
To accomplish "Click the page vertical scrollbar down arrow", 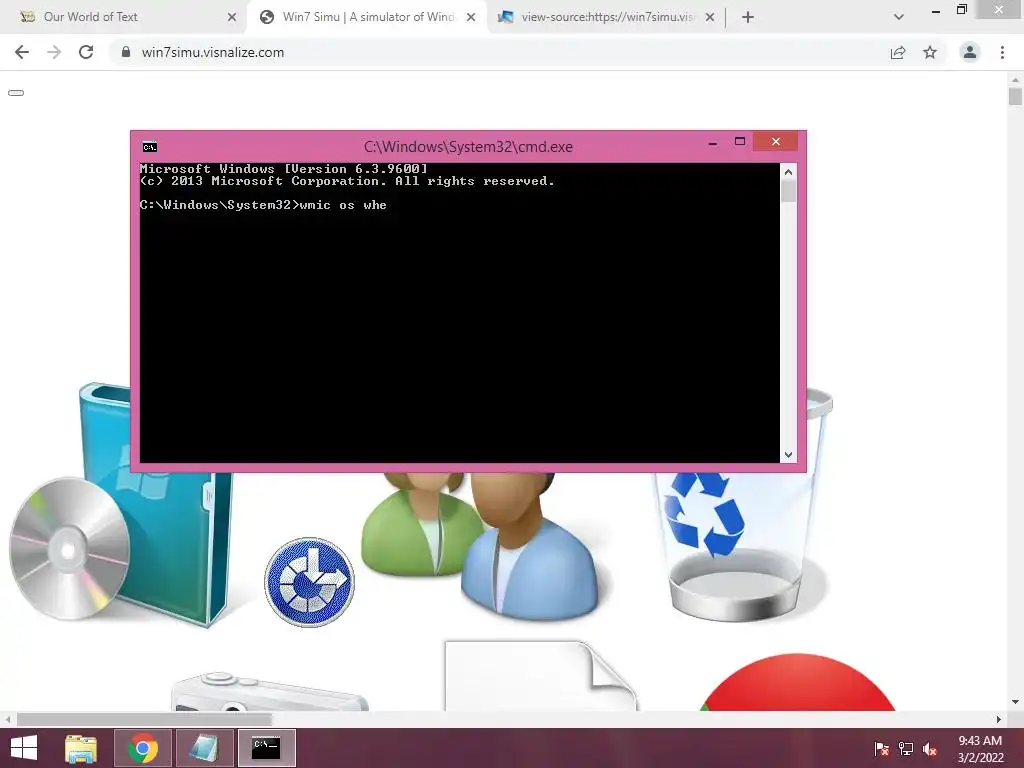I will (1015, 702).
